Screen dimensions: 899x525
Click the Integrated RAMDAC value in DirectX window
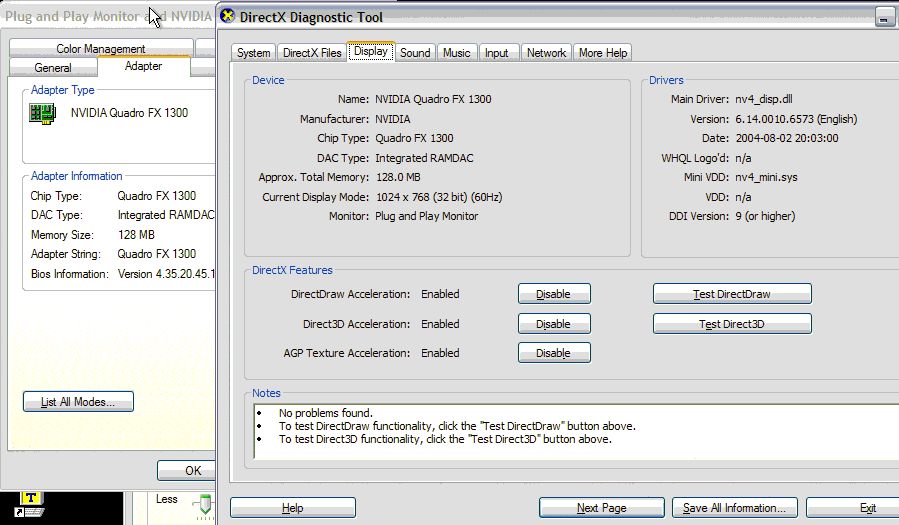click(424, 158)
